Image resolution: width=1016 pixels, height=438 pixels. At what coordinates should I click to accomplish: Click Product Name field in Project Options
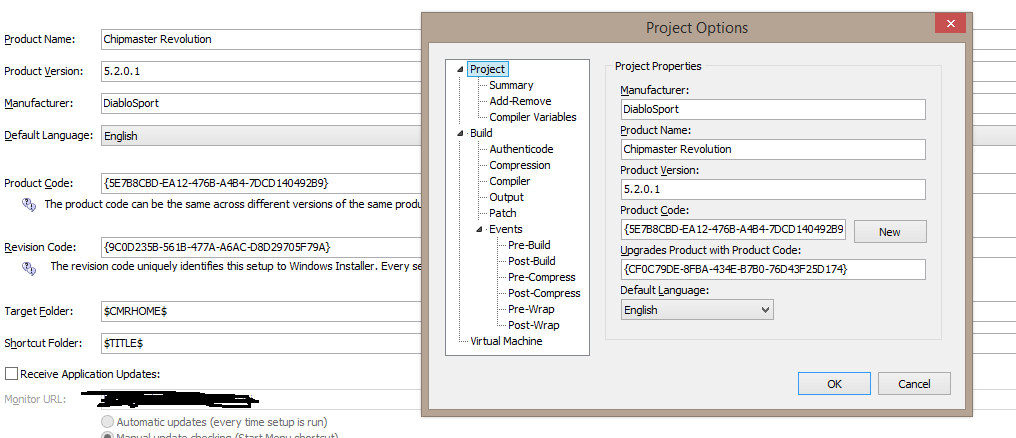click(772, 149)
